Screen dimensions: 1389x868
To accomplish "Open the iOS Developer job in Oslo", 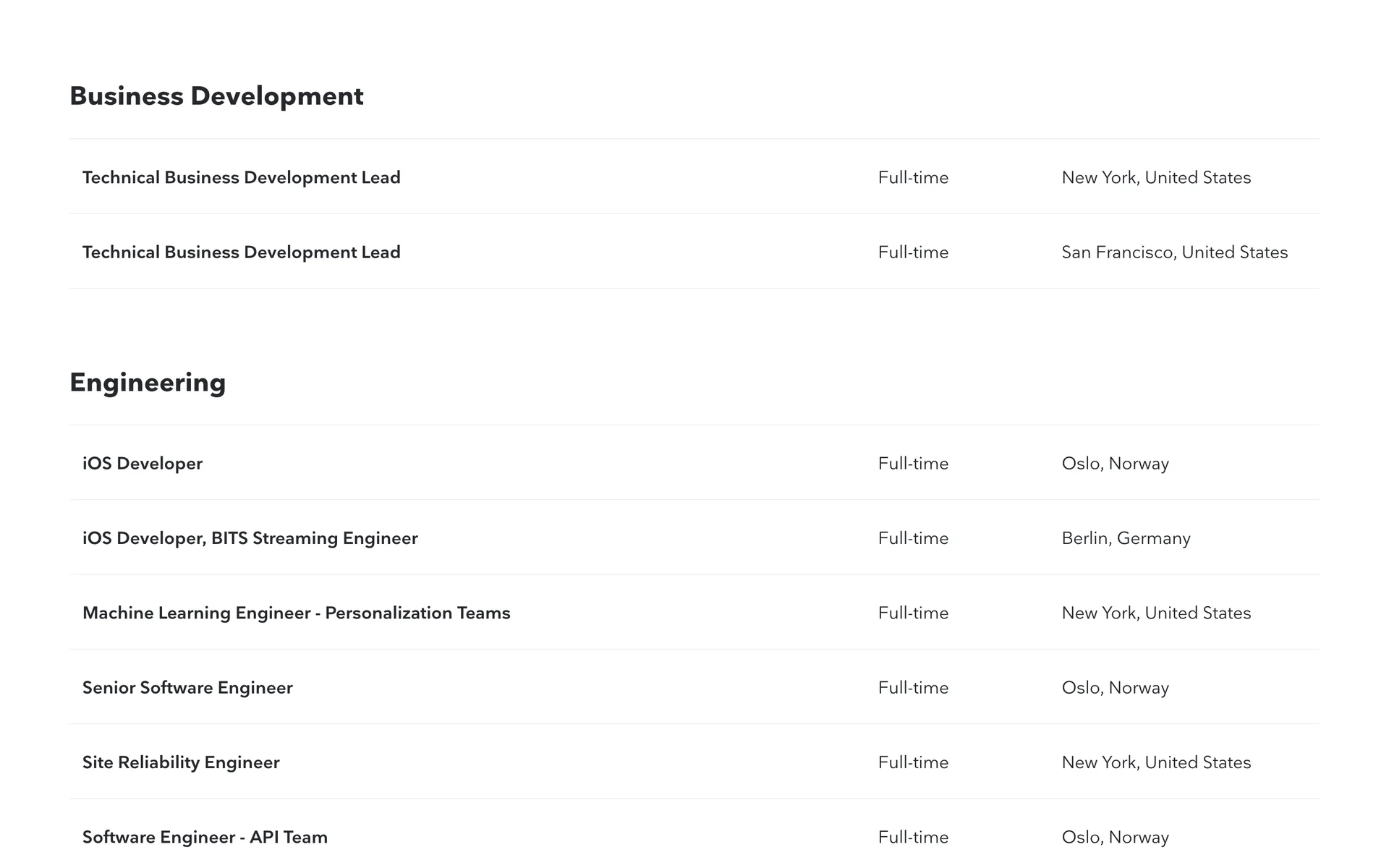I will pyautogui.click(x=143, y=464).
